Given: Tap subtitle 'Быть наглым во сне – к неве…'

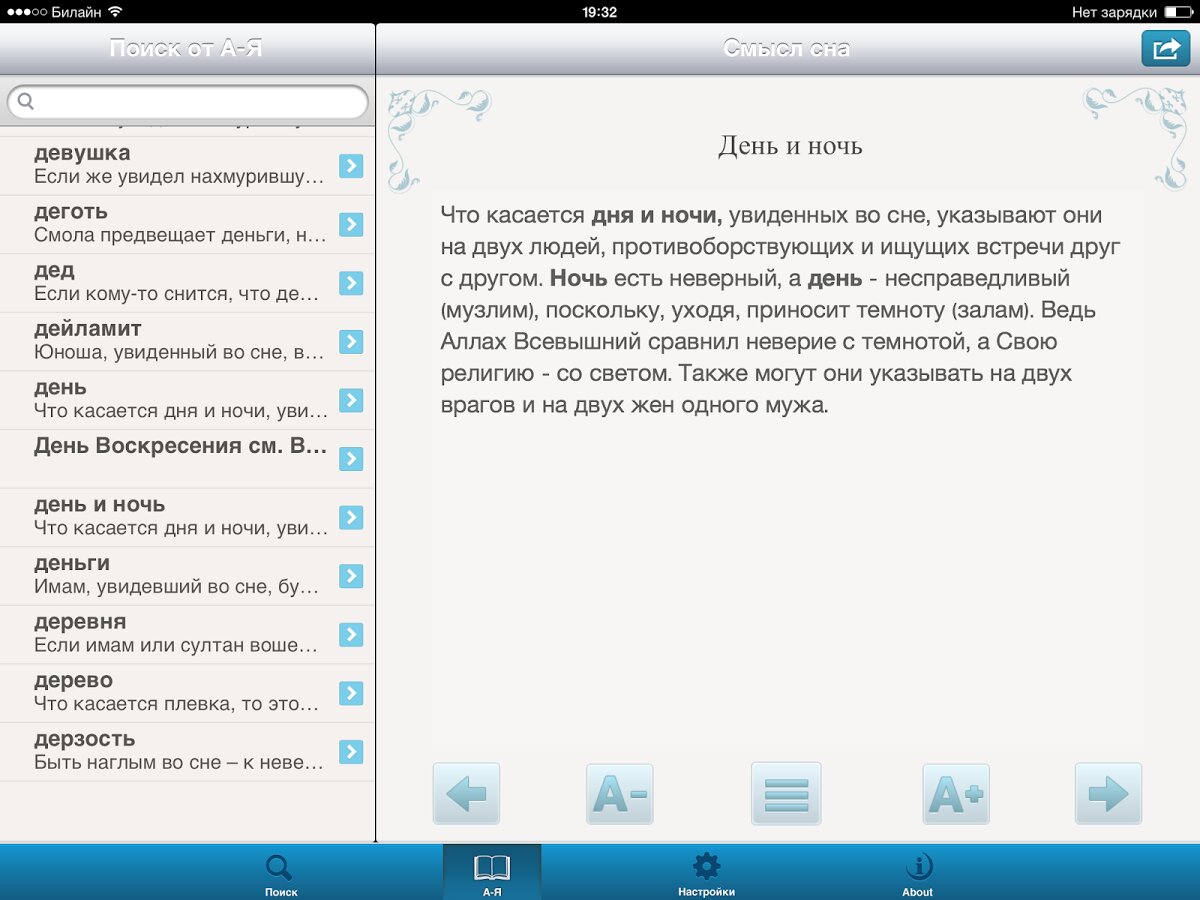Looking at the screenshot, I should tap(180, 762).
